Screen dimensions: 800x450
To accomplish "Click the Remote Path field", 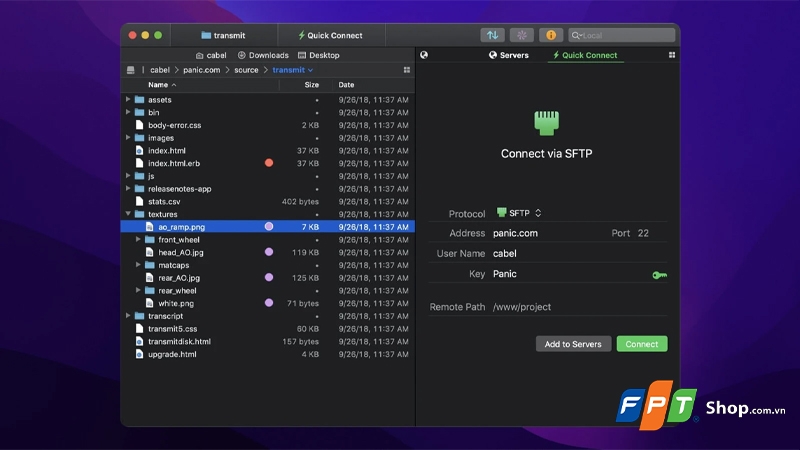I will pyautogui.click(x=580, y=307).
